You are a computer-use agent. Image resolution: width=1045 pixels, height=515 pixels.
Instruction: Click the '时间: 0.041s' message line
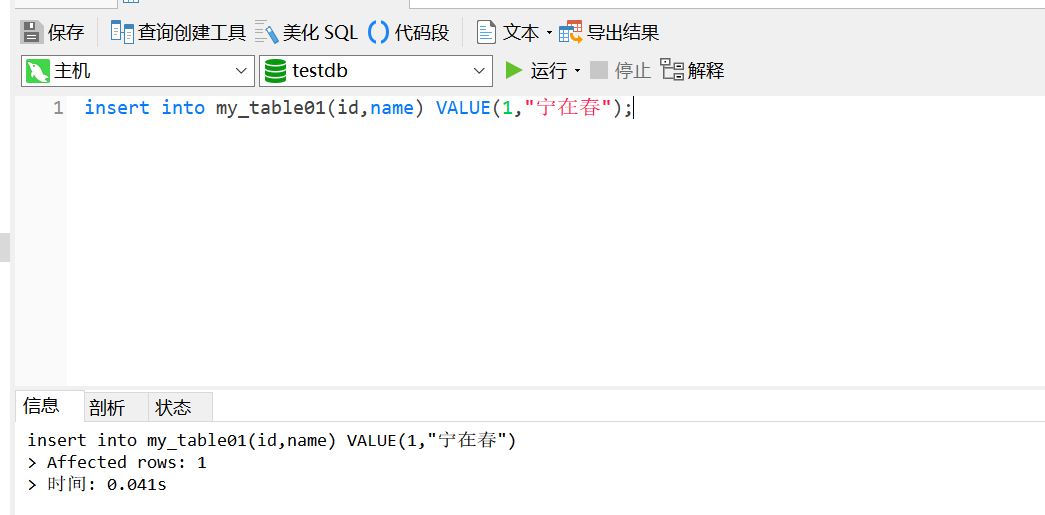[97, 484]
